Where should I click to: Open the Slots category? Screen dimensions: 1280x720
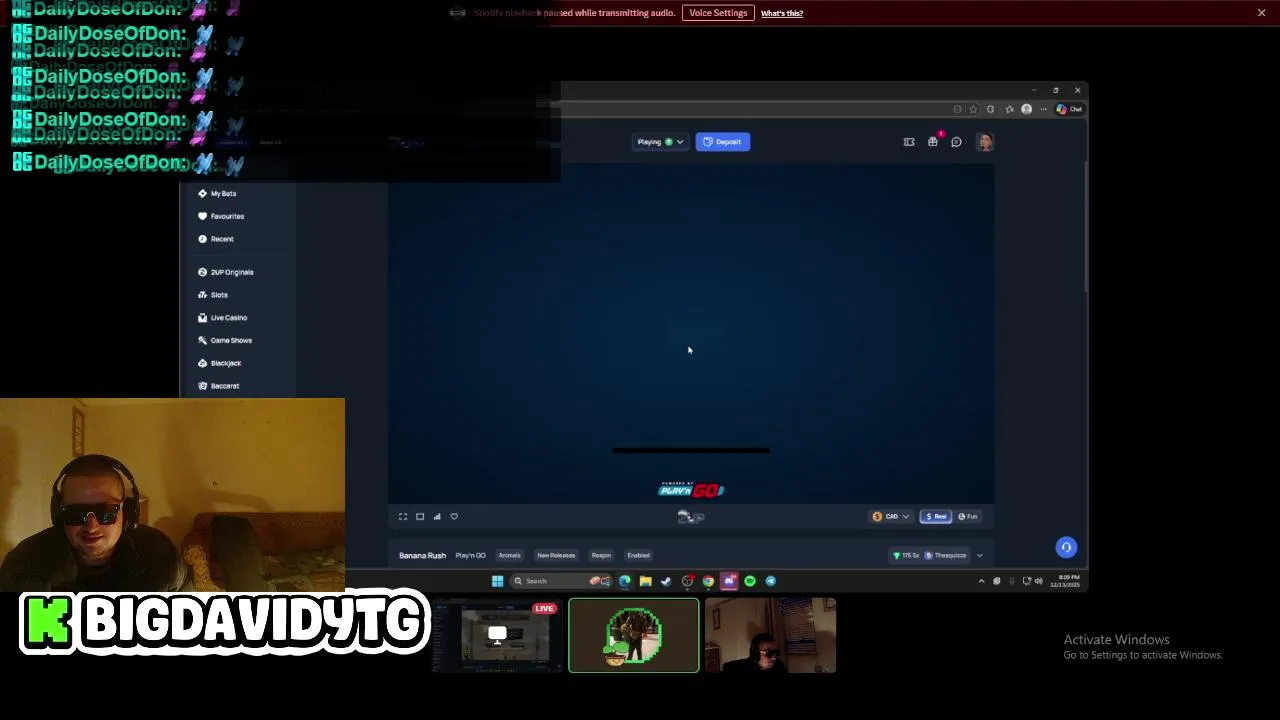coord(213,295)
